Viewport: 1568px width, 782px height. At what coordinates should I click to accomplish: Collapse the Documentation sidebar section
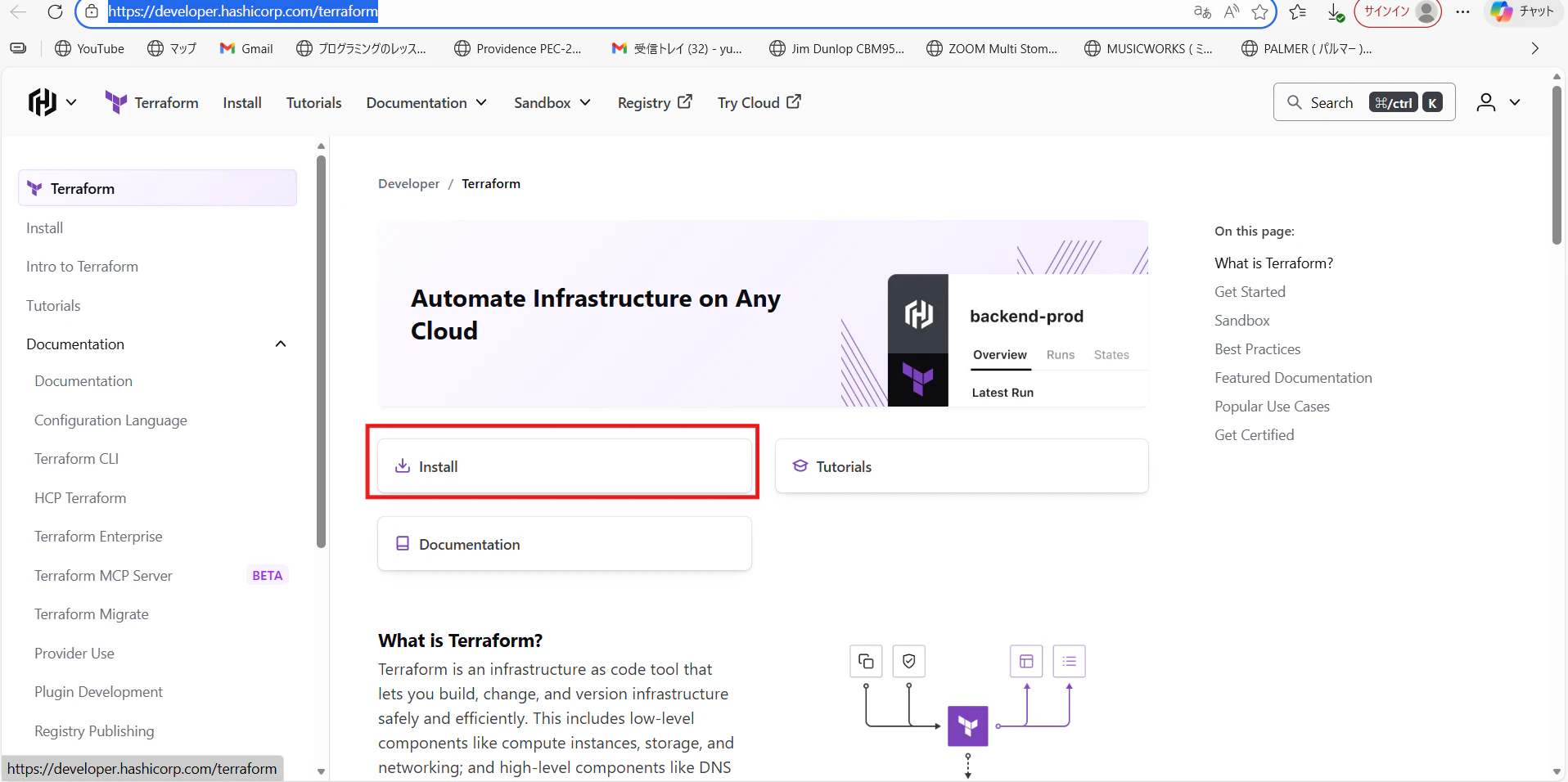[281, 344]
